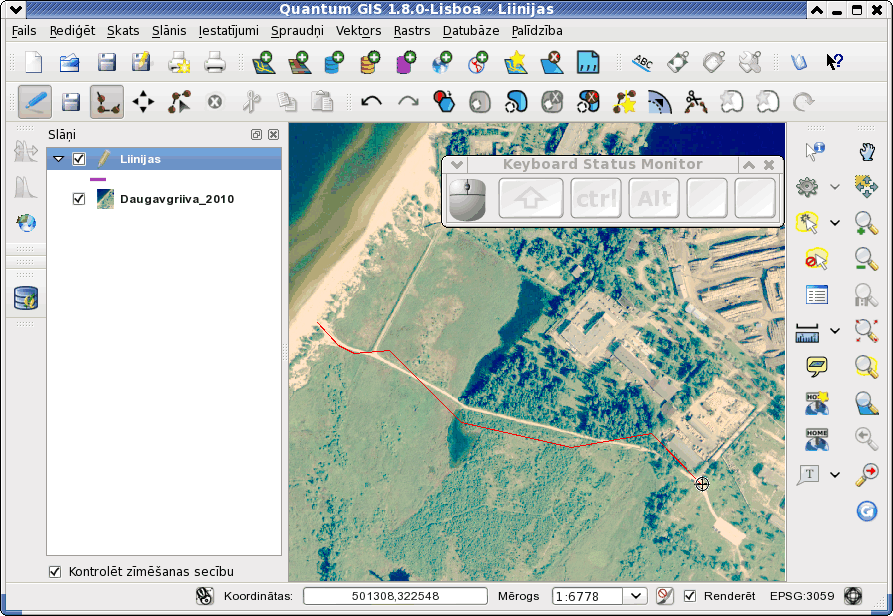Open the Rediģēt menu
Screen dimensions: 893x616
(x=72, y=31)
